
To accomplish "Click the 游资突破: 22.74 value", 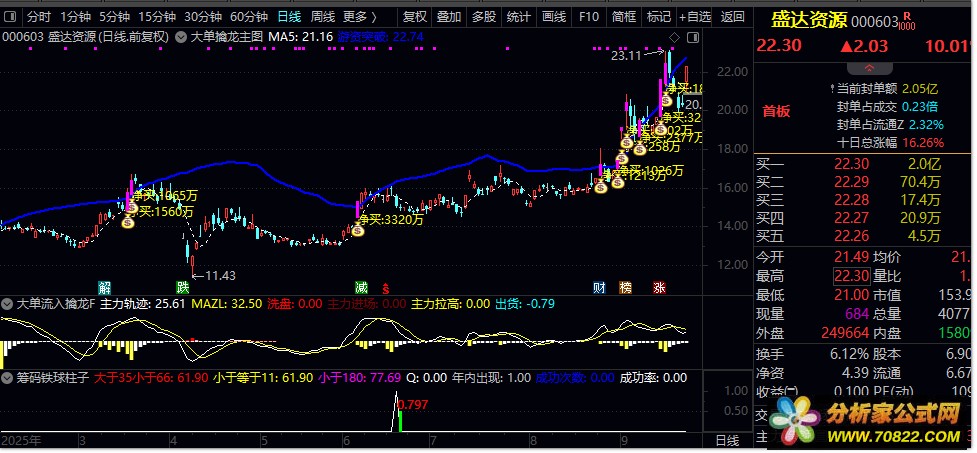I will [381, 37].
